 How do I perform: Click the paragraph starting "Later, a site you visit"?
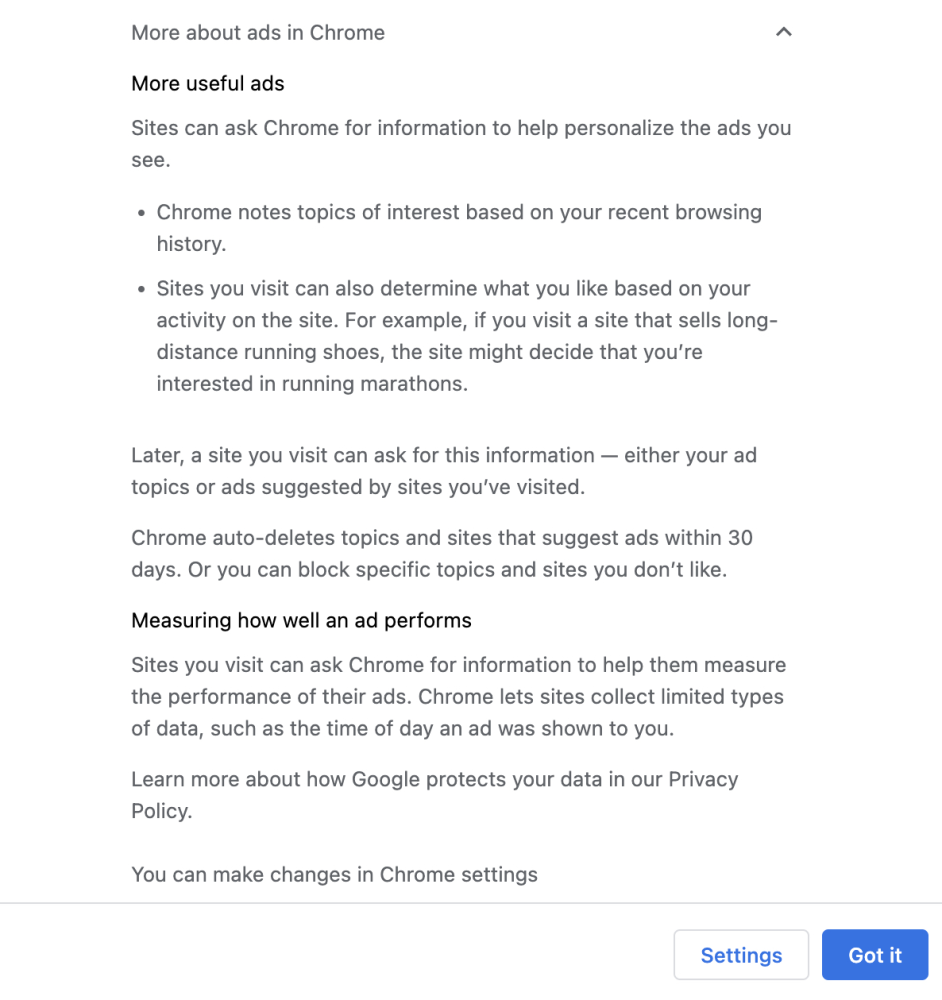coord(444,471)
